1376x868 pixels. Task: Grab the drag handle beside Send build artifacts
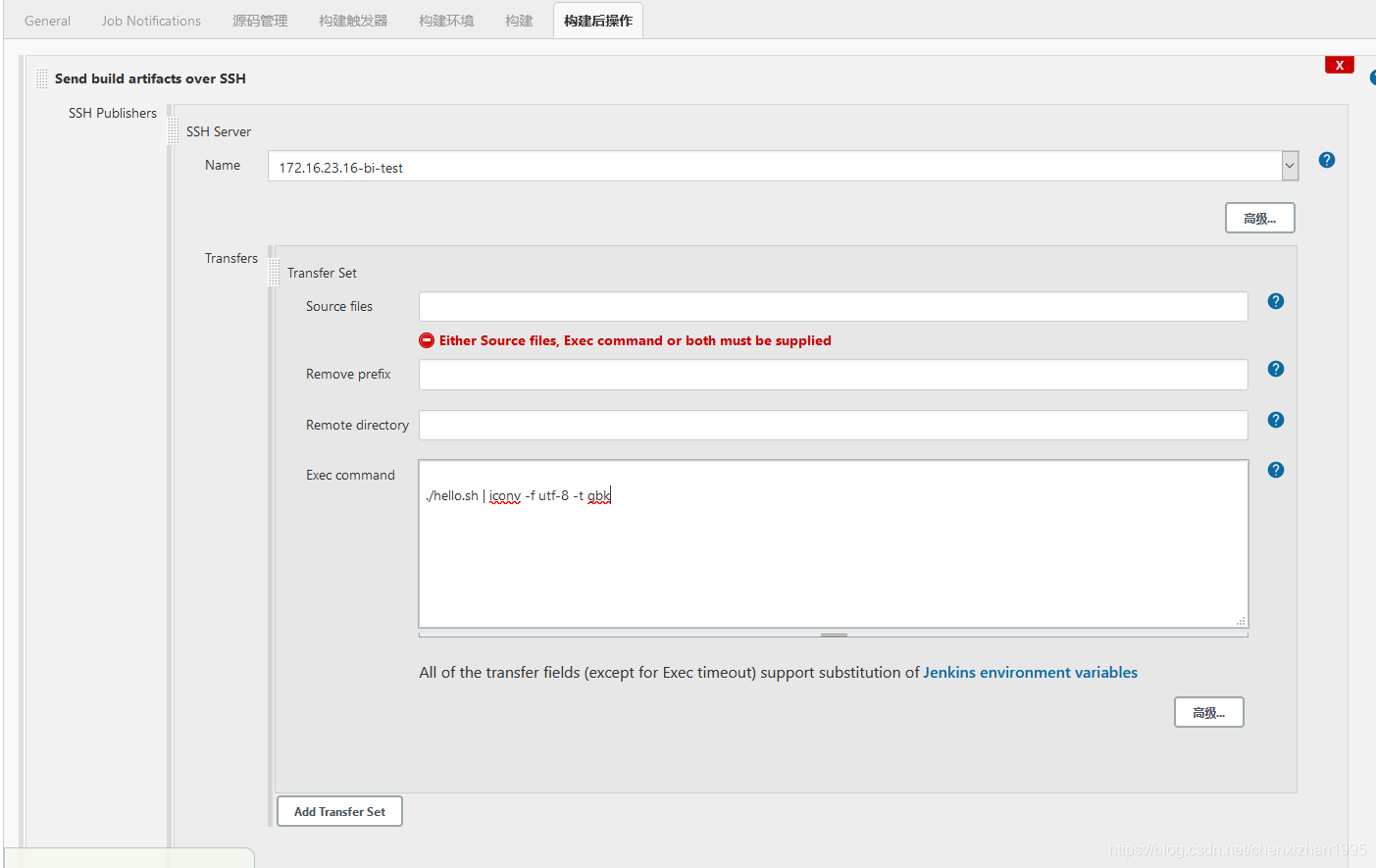pos(41,78)
